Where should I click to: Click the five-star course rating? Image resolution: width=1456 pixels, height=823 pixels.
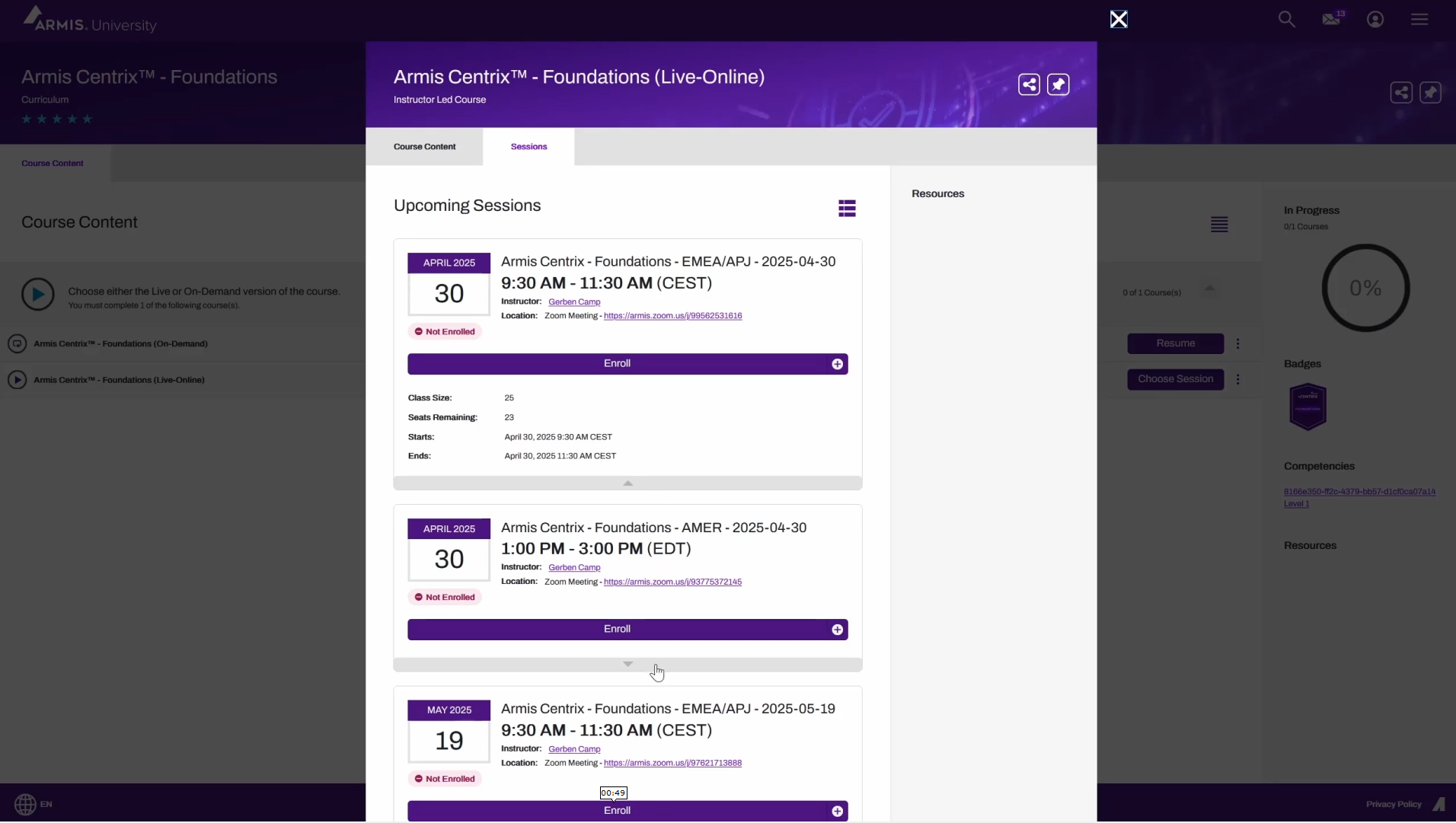pos(57,119)
